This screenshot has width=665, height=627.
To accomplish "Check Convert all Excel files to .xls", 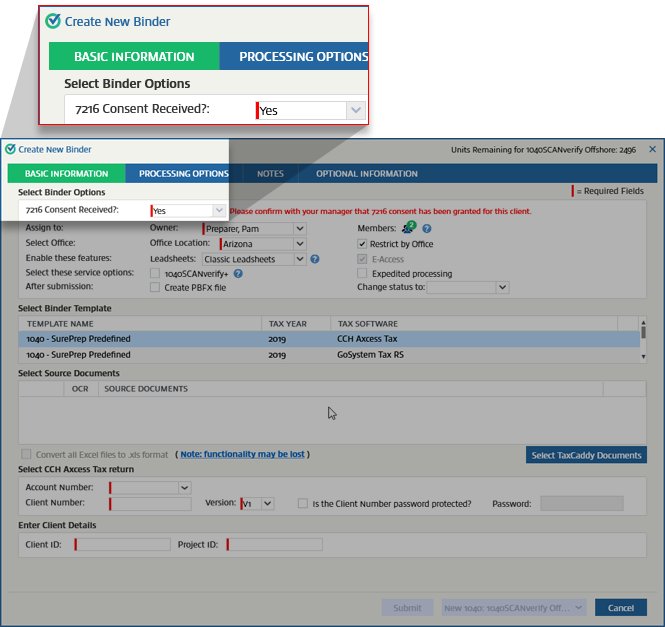I will [26, 454].
